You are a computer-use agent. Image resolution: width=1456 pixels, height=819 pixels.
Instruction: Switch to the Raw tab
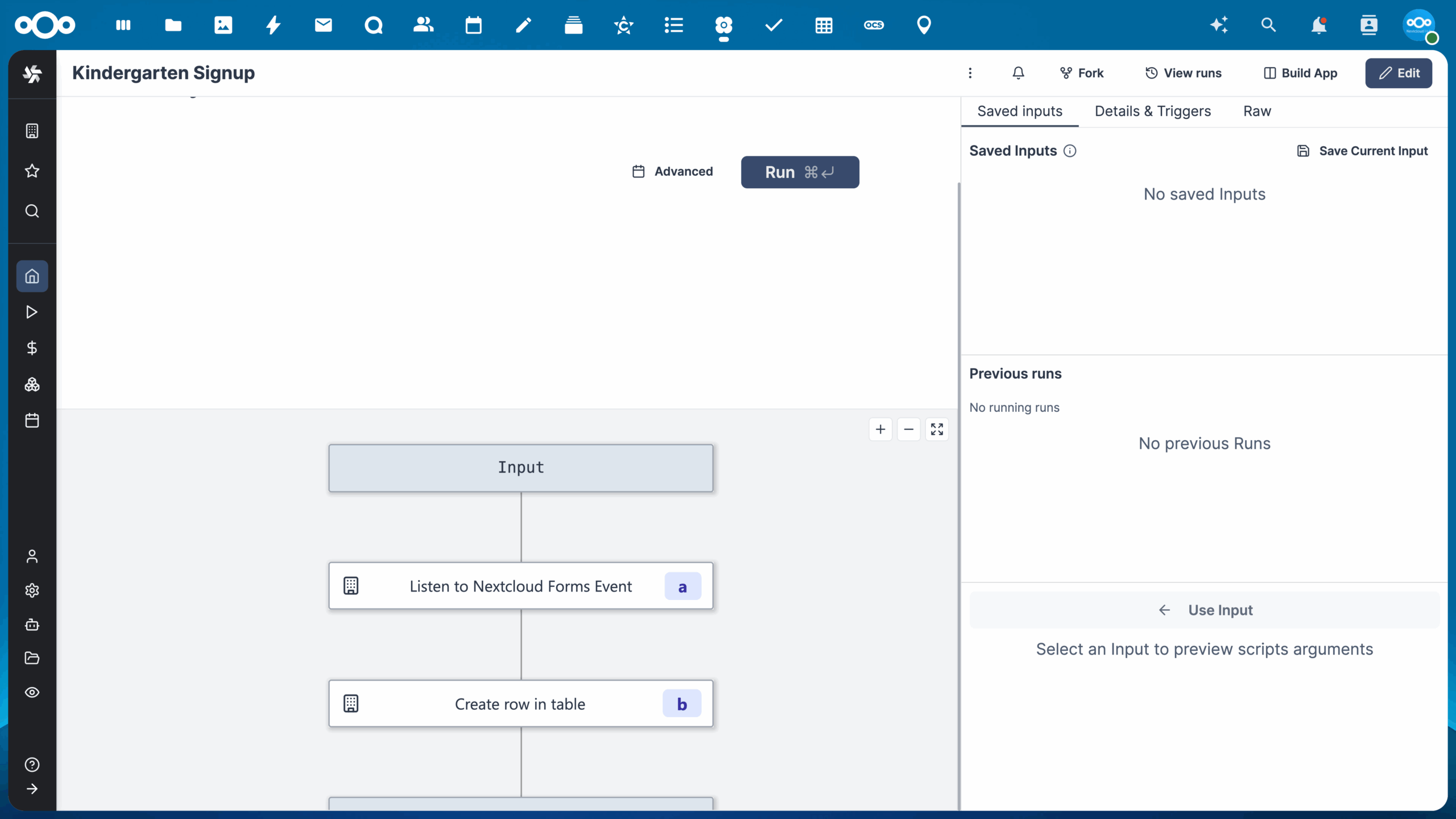pyautogui.click(x=1257, y=111)
